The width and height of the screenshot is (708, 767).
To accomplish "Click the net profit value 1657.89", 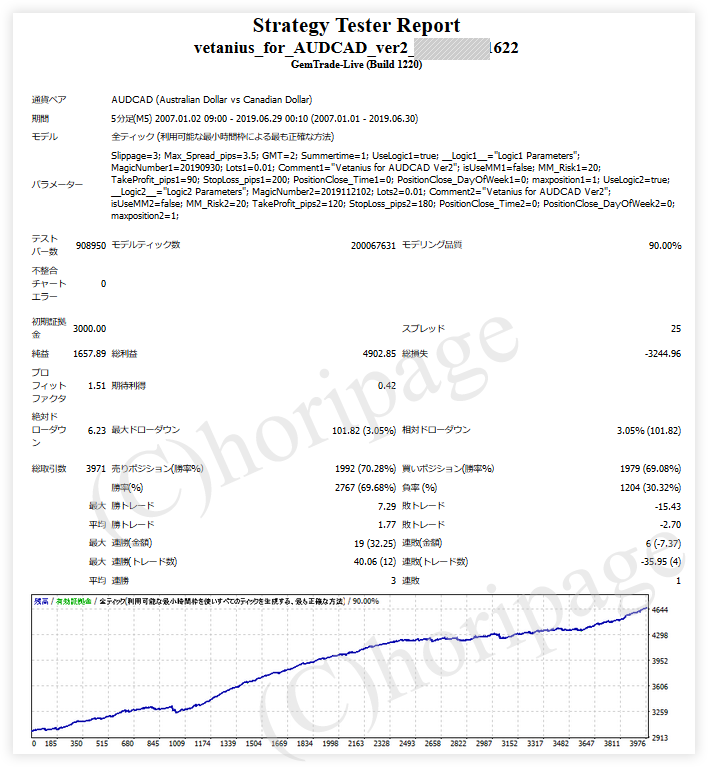I will (x=90, y=354).
